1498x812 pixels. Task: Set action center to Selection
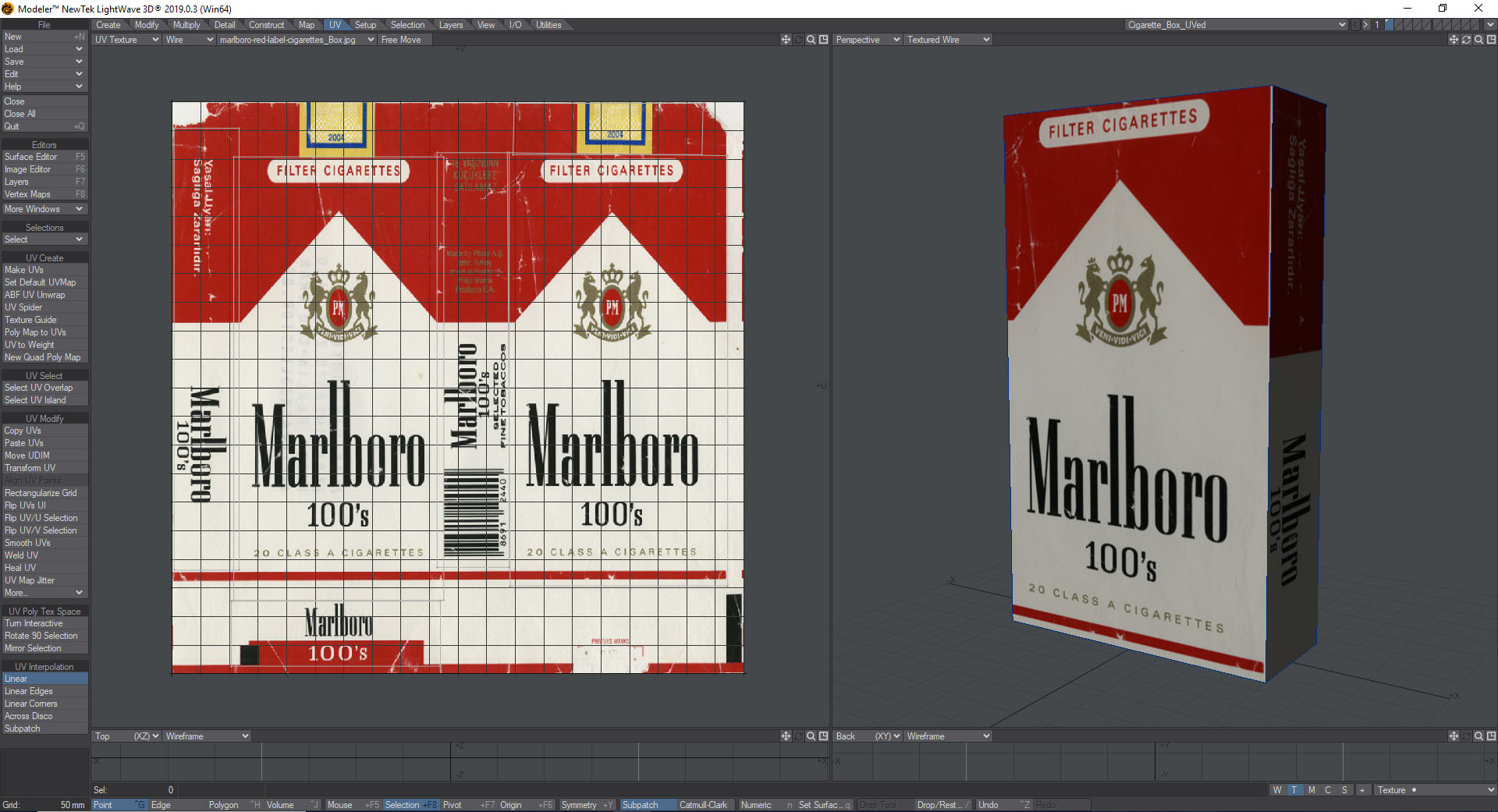[x=410, y=805]
